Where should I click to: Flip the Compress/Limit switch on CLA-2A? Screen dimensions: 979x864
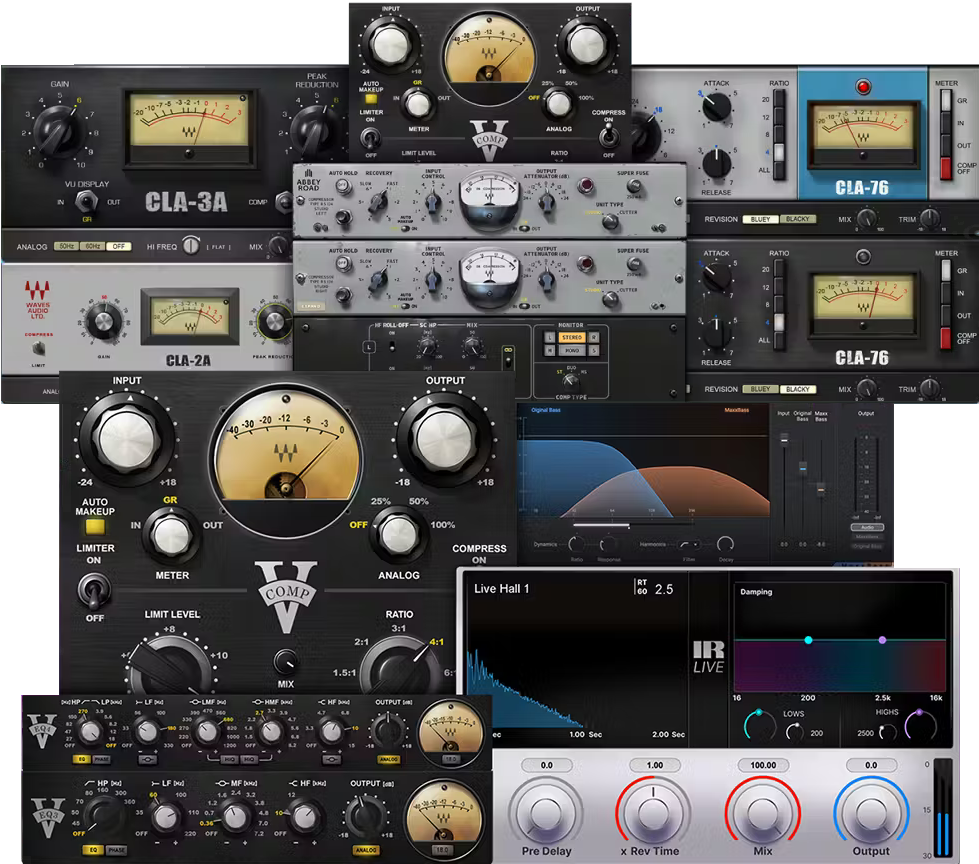(x=39, y=348)
